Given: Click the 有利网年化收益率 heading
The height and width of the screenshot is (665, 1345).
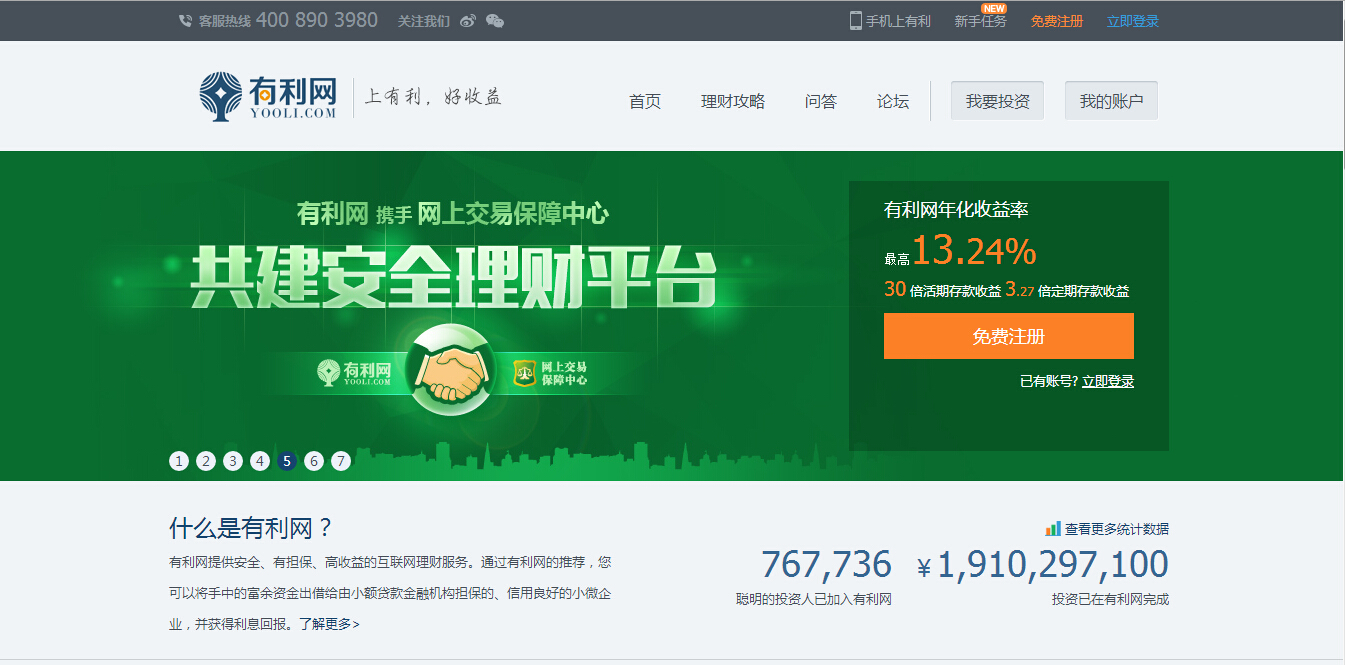Looking at the screenshot, I should point(956,210).
